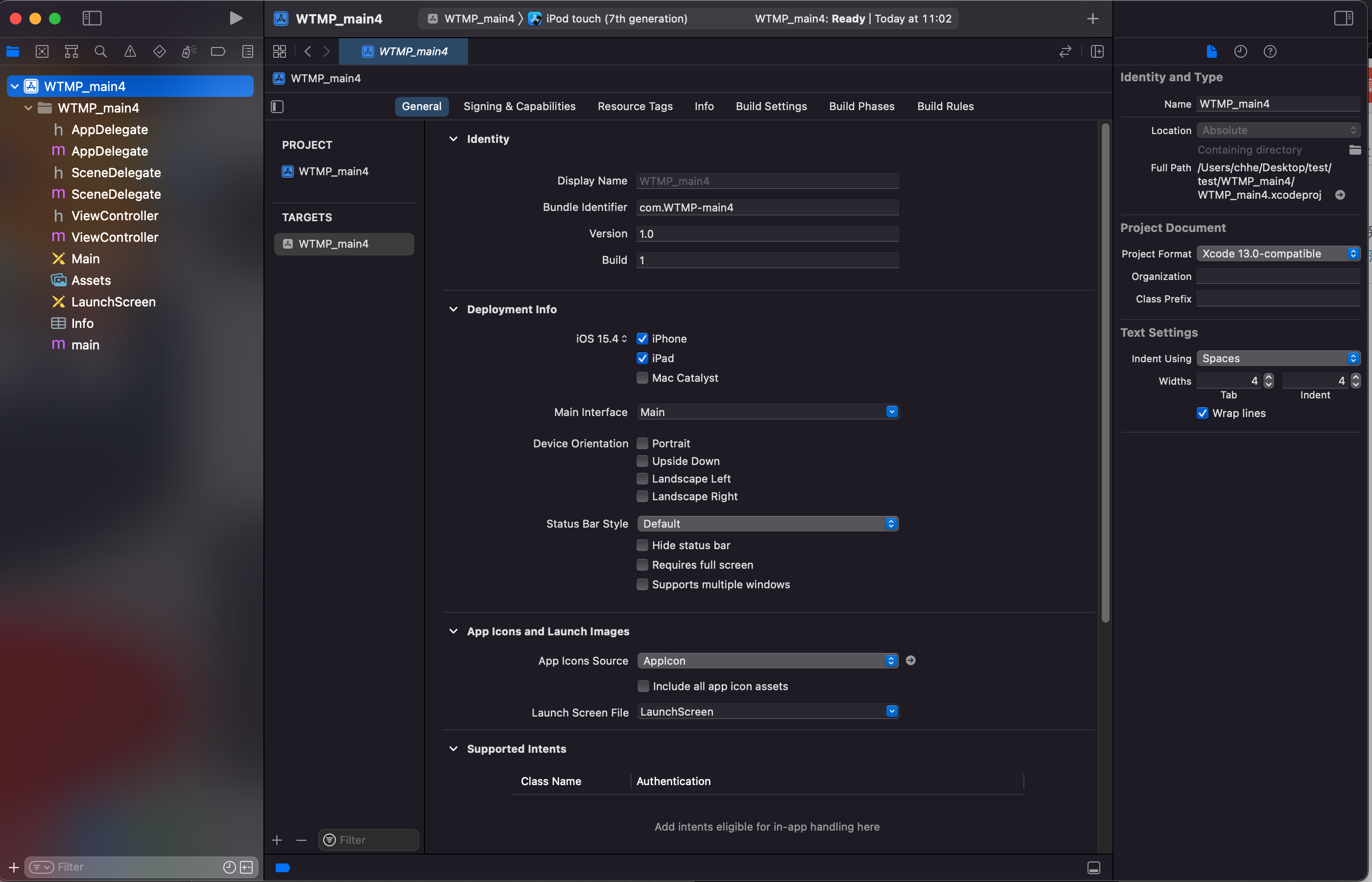Open the Issue navigator warning icon
The height and width of the screenshot is (882, 1372).
click(130, 51)
